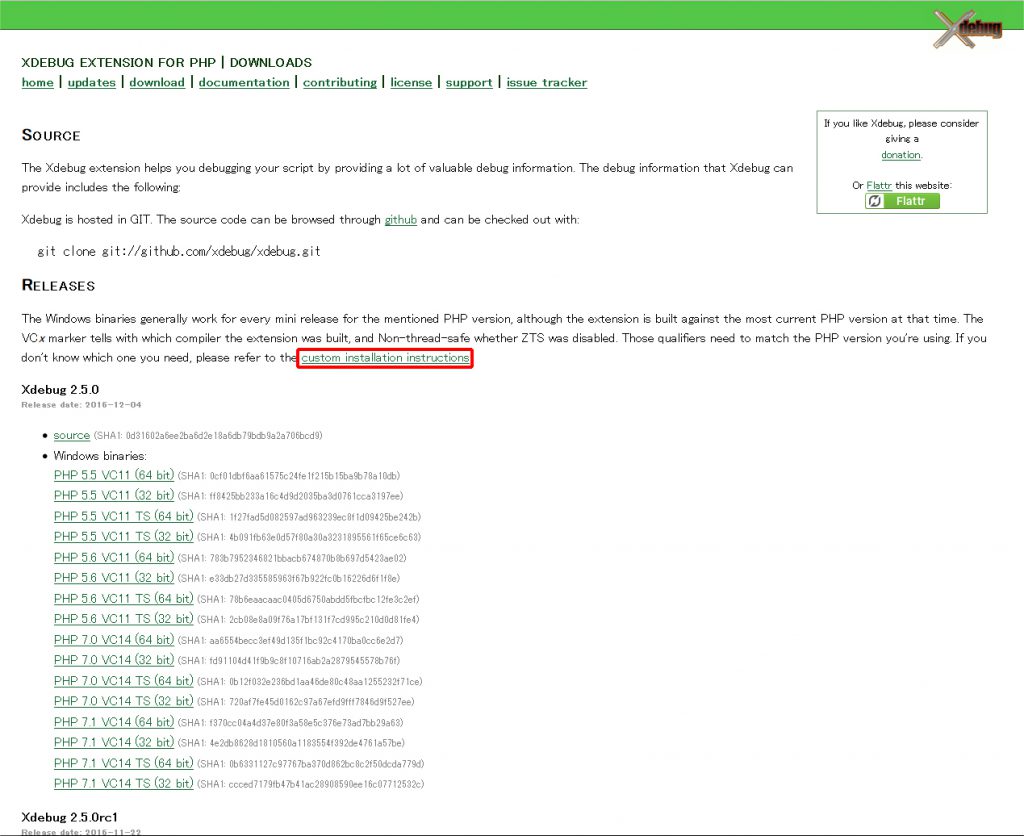Viewport: 1024px width, 836px height.
Task: Click the Release date 2016-12-04 text
Action: coord(81,405)
